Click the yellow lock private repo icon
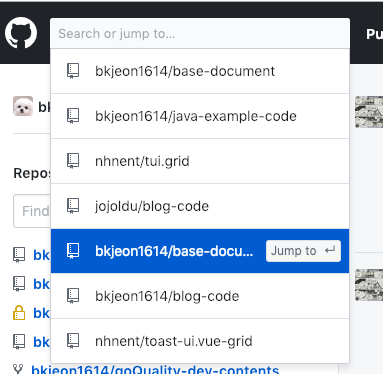Screen dimensions: 383x374 click(19, 313)
